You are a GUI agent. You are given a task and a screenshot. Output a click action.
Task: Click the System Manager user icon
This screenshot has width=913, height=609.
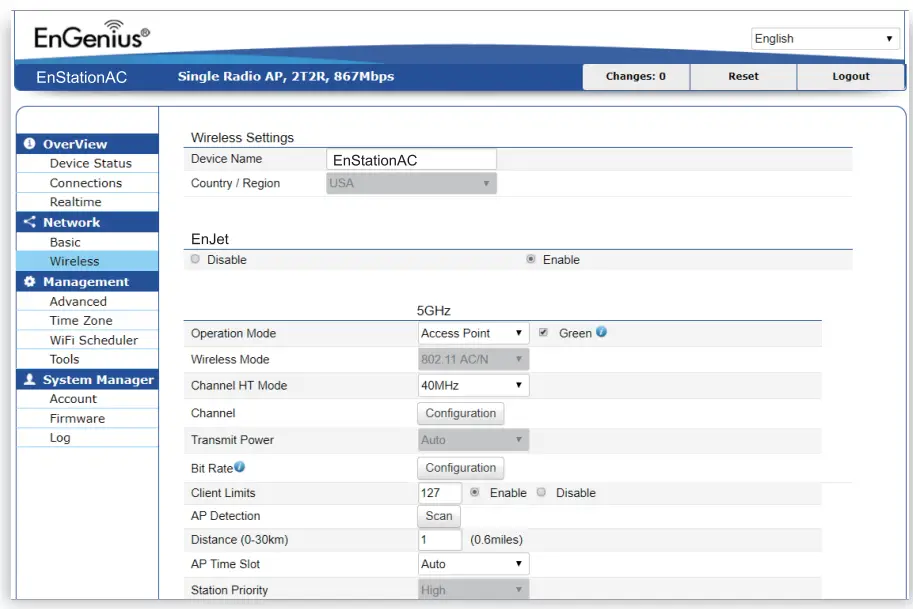point(29,380)
